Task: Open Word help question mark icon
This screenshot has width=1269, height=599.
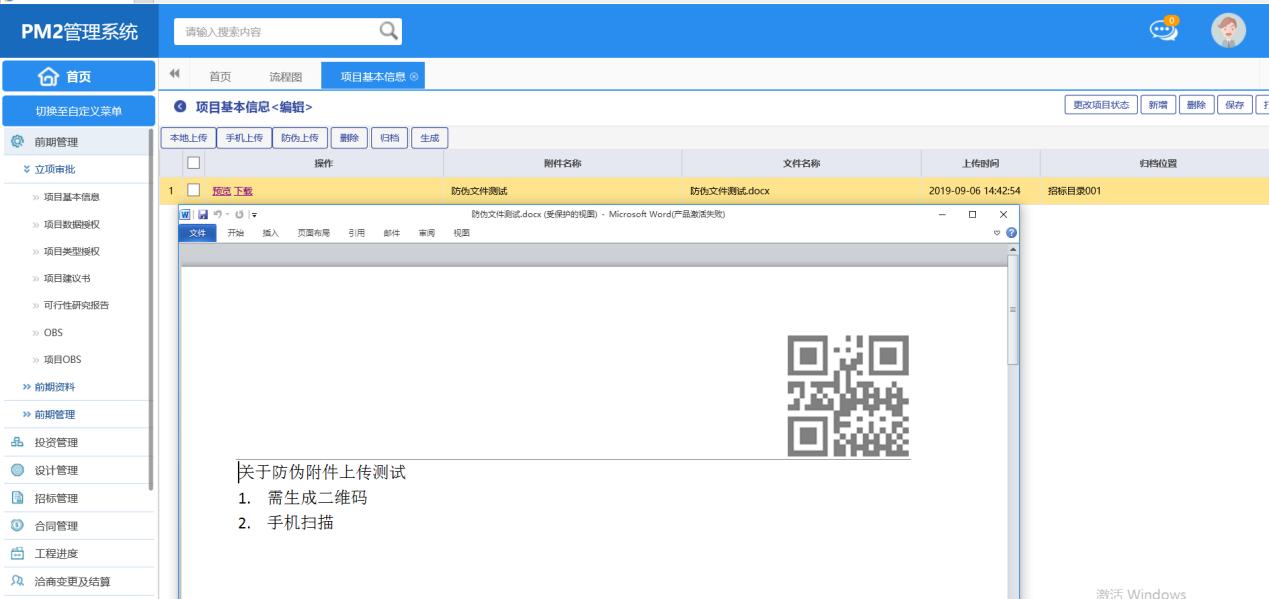Action: pos(1010,233)
